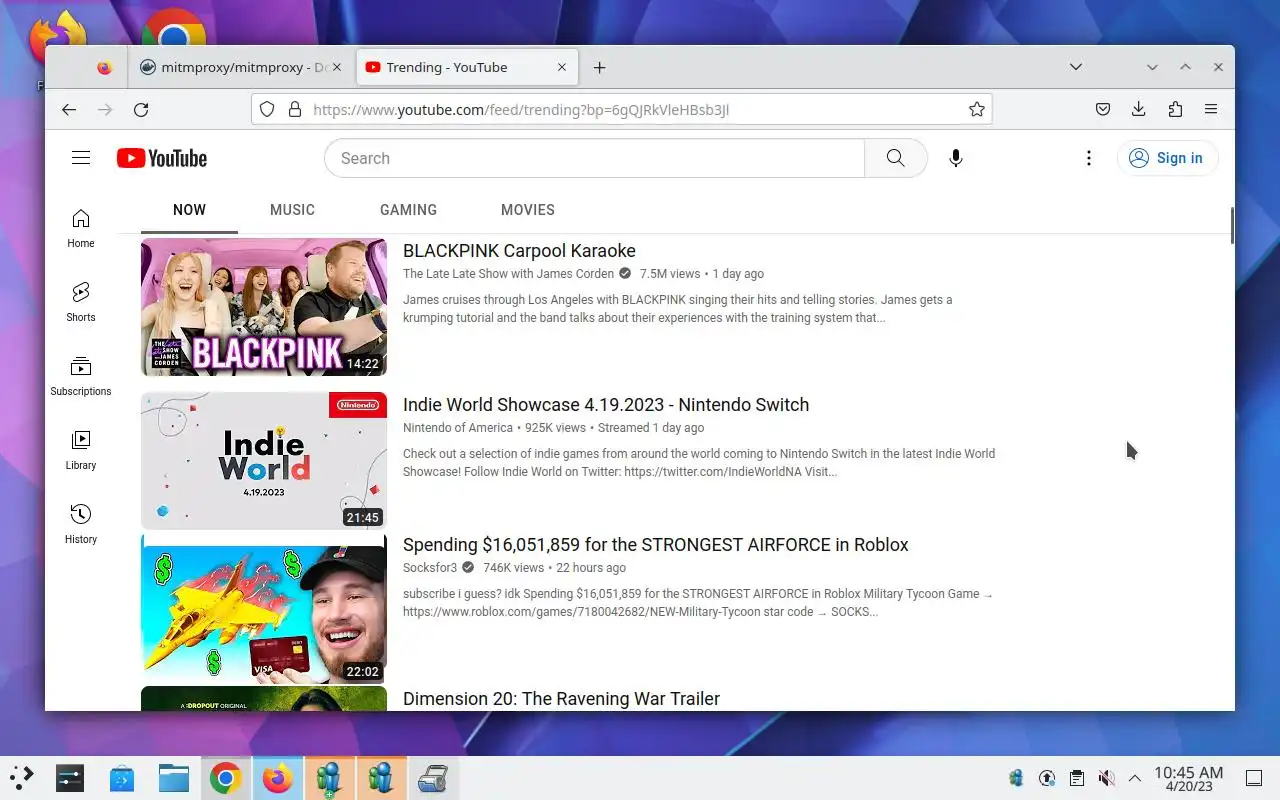Switch to the mitmproxy/mitmproxy tab
This screenshot has height=800, width=1280.
(x=241, y=67)
